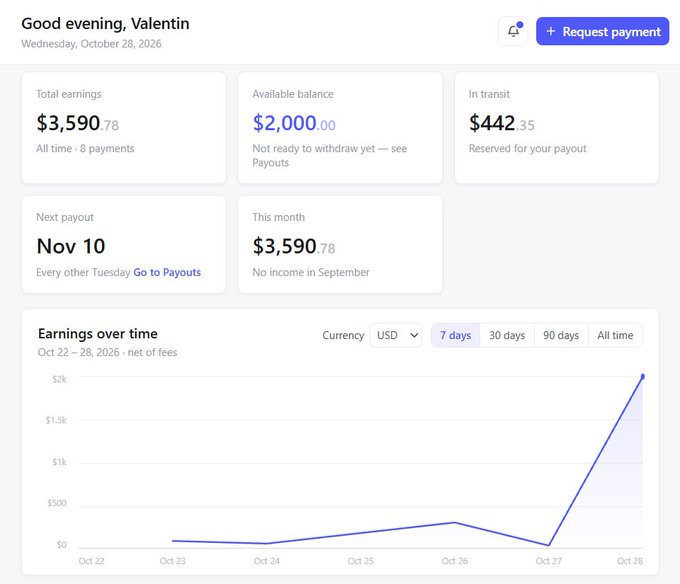Image resolution: width=680 pixels, height=584 pixels.
Task: Click the $0 y-axis label
Action: pos(62,545)
